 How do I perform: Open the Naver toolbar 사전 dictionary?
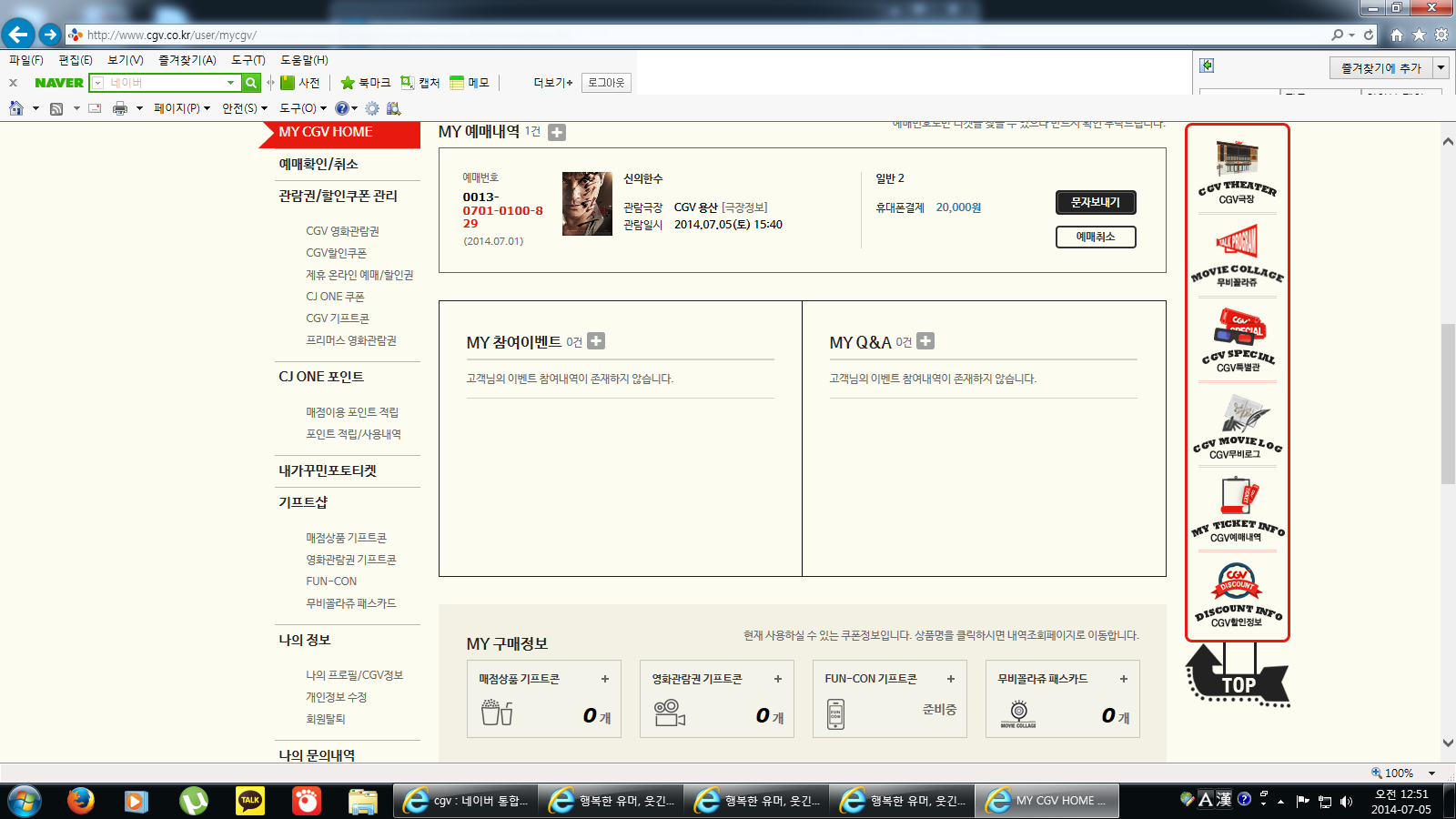click(300, 83)
